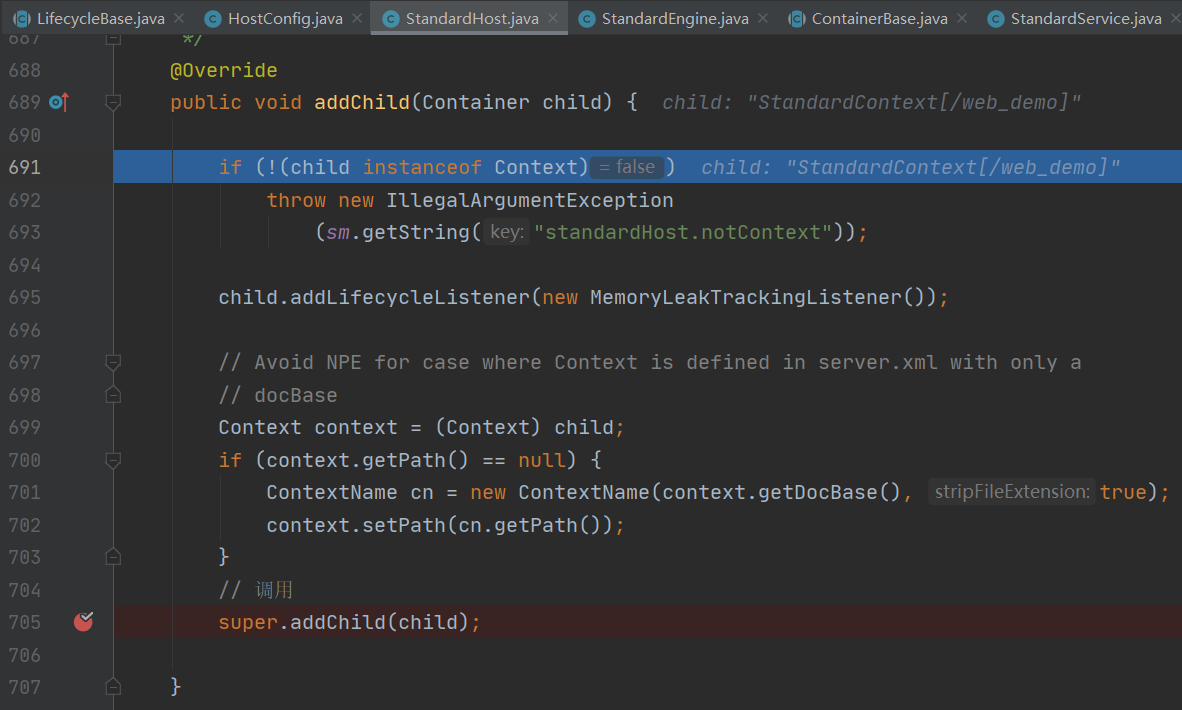Switch to the ContainerBase.java tab
Viewport: 1182px width, 710px height.
pyautogui.click(x=879, y=18)
